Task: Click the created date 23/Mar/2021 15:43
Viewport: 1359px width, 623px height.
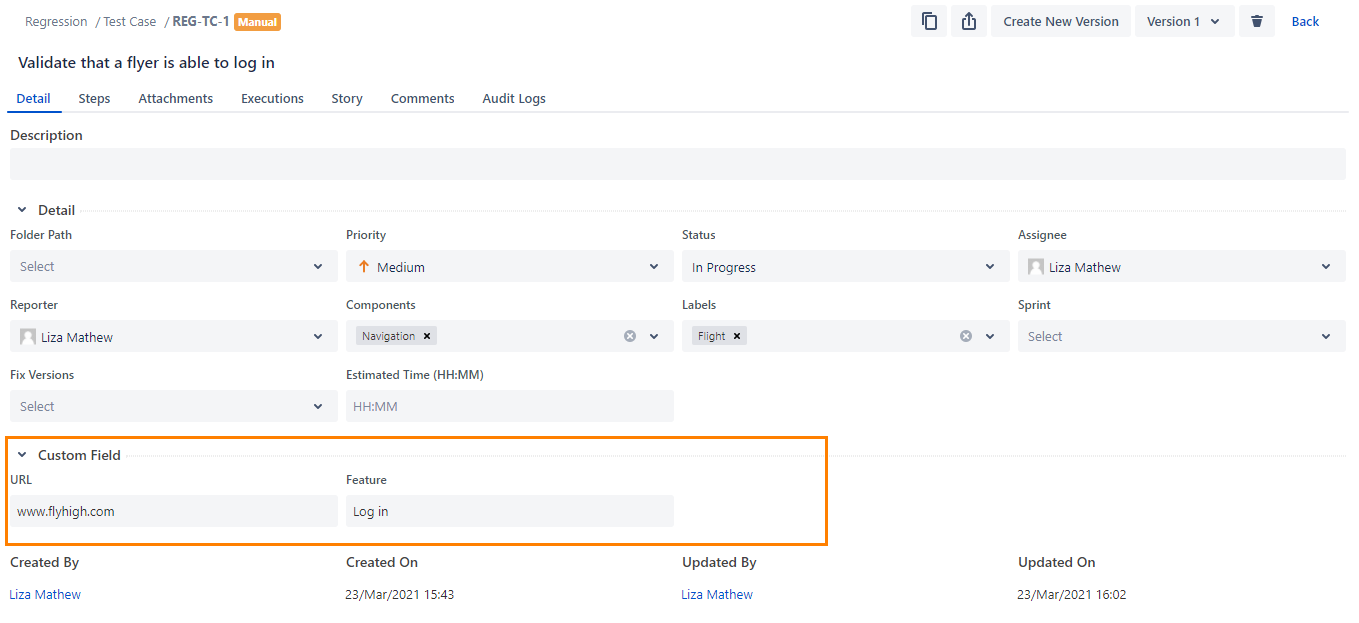Action: [x=400, y=594]
